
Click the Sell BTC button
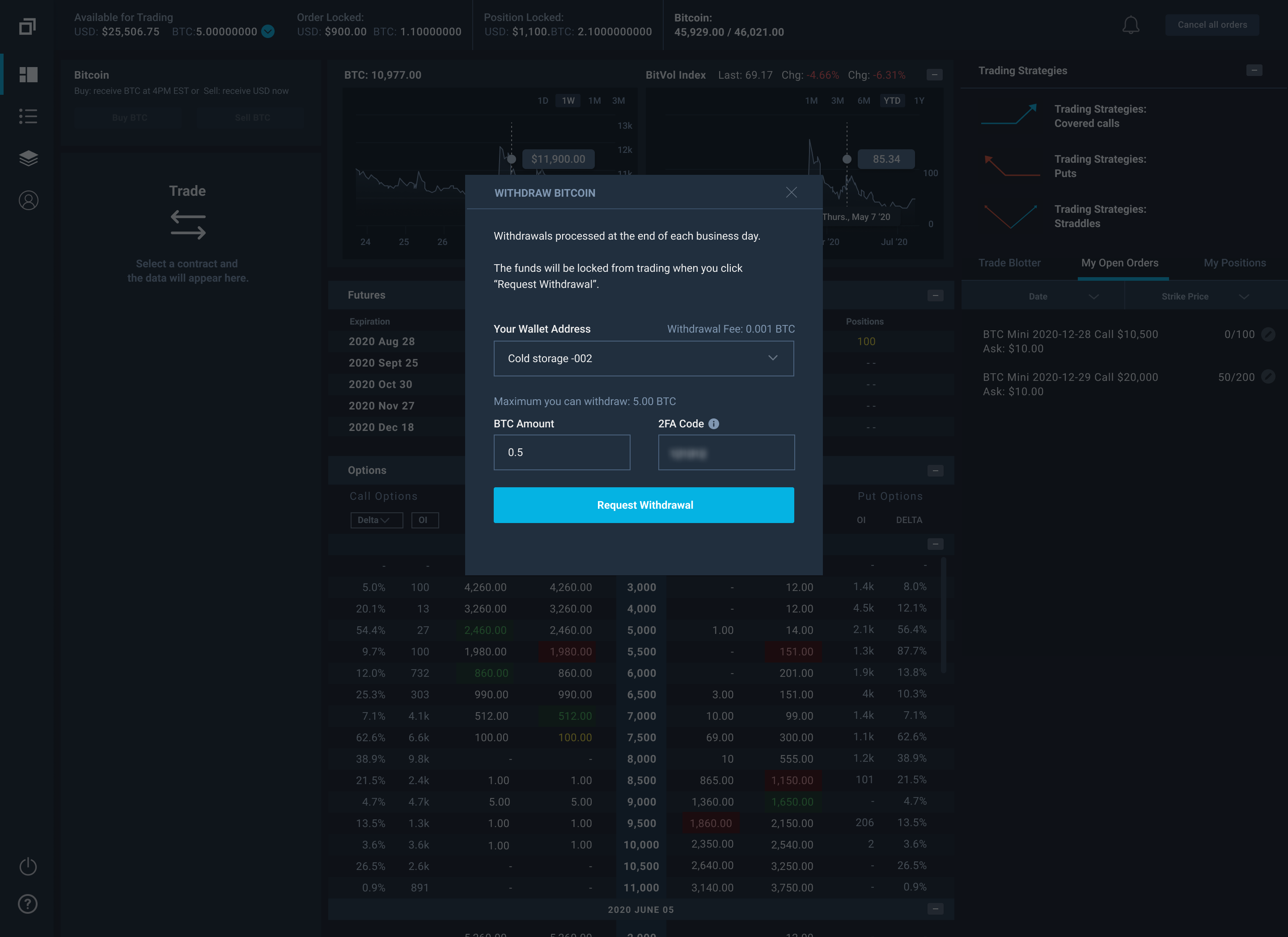252,118
